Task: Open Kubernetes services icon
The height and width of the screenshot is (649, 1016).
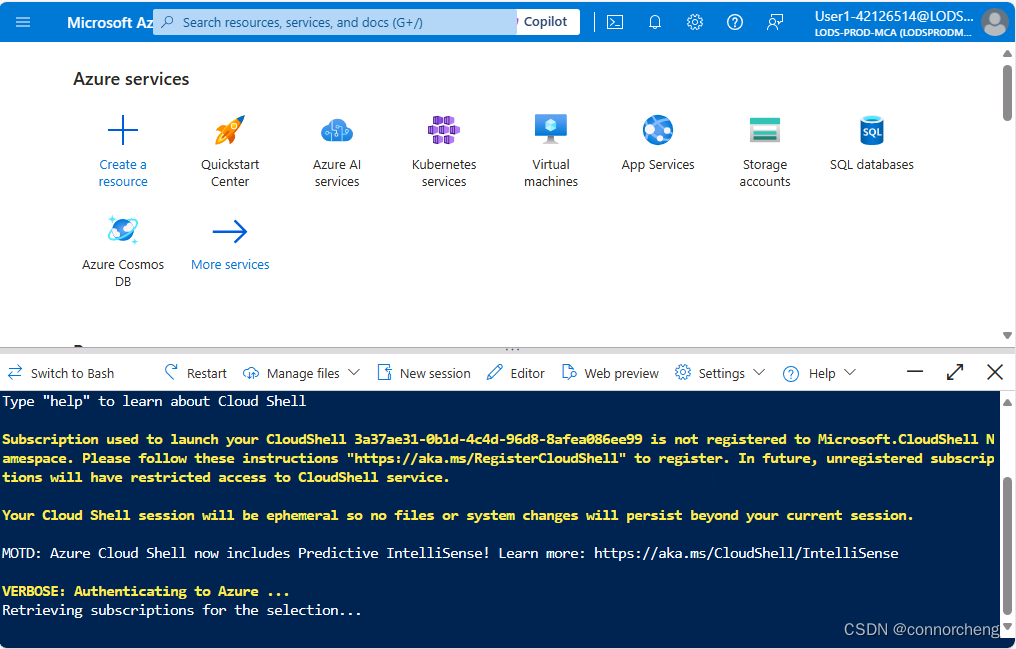Action: coord(443,130)
